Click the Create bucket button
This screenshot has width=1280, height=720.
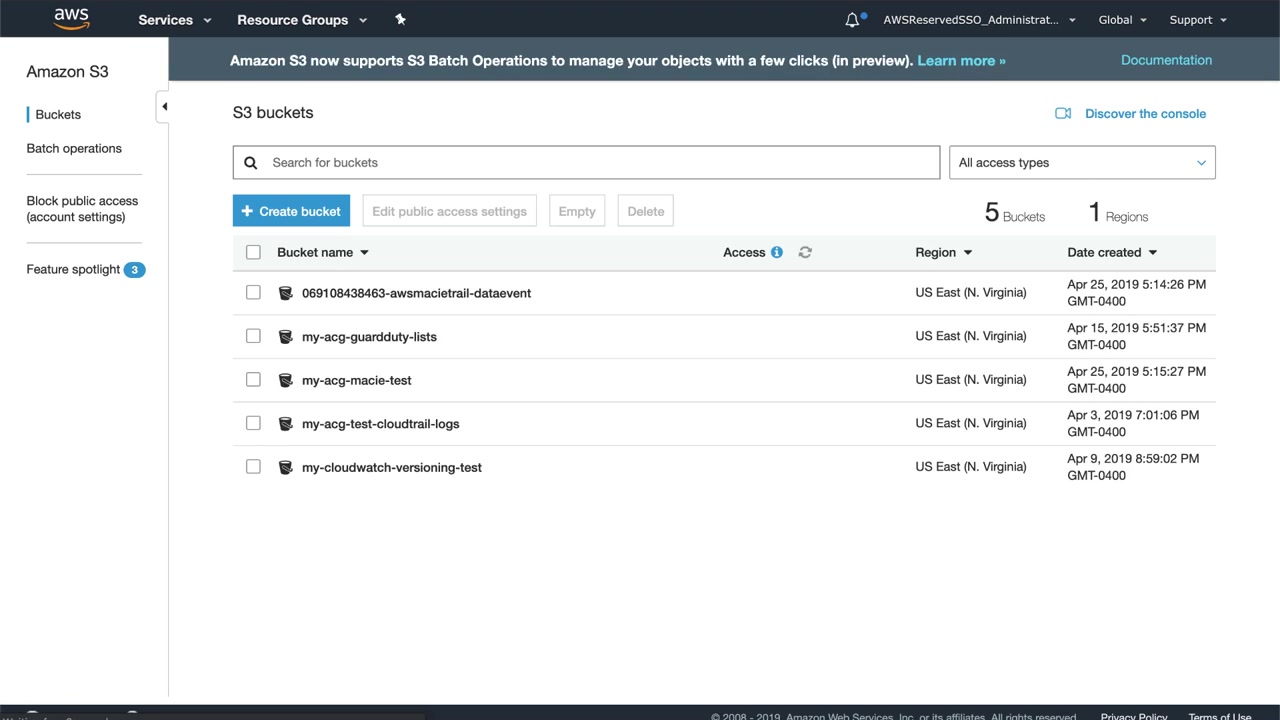click(x=291, y=211)
